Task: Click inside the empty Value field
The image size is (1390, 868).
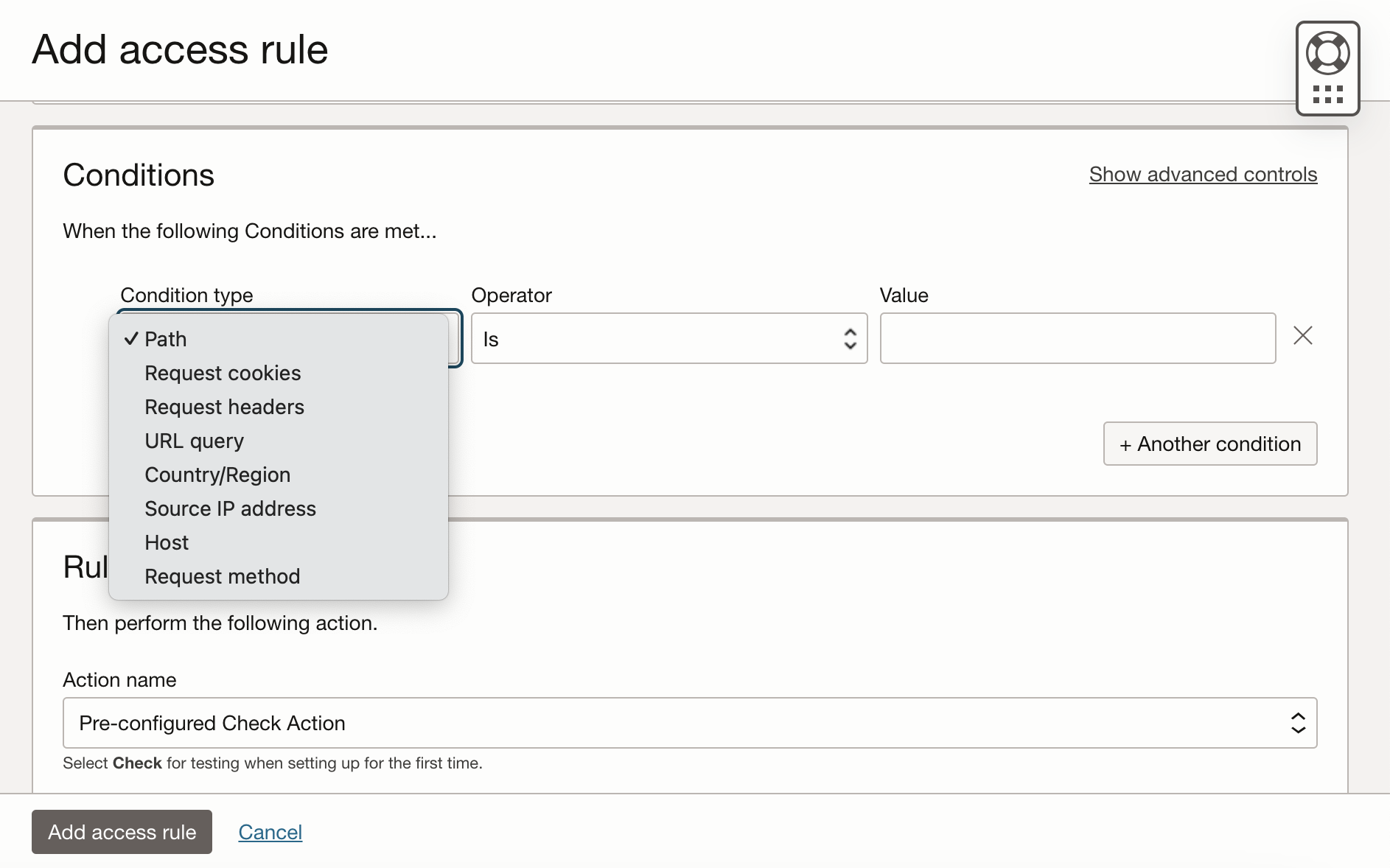Action: click(x=1077, y=338)
